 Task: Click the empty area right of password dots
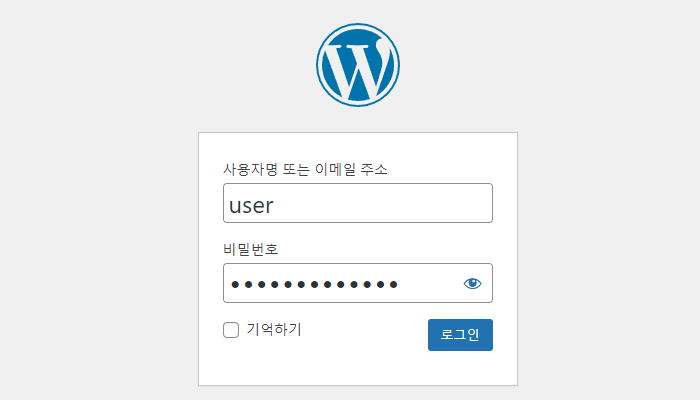click(429, 283)
